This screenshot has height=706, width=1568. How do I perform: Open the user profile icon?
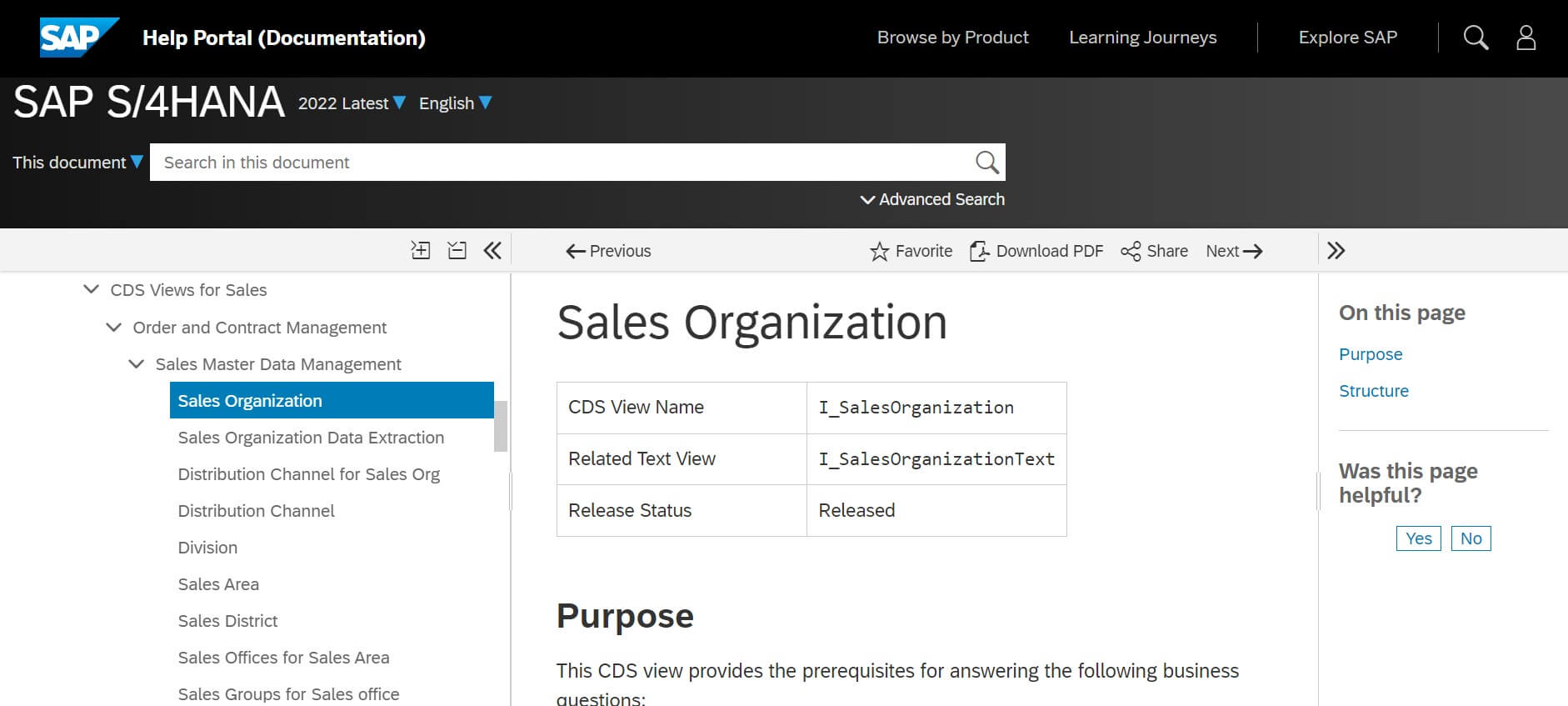pyautogui.click(x=1526, y=38)
